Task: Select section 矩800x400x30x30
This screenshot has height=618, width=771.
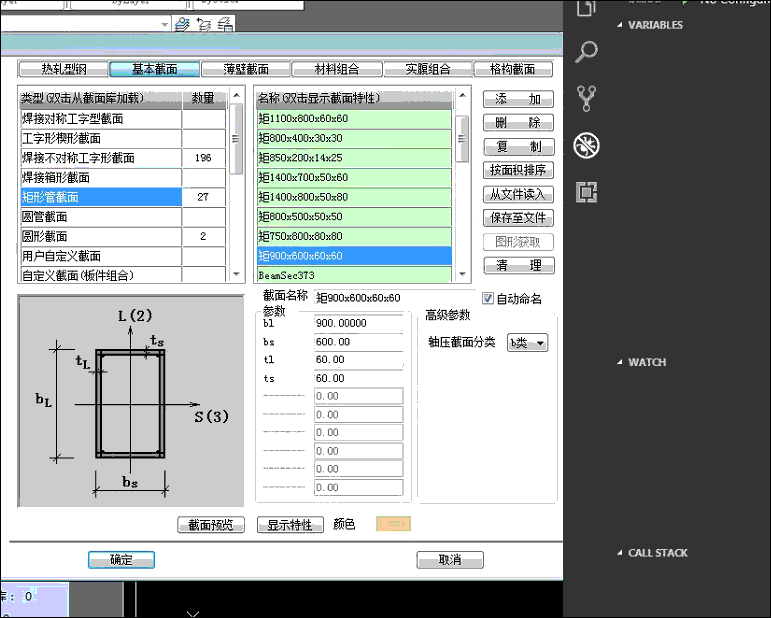Action: tap(354, 138)
